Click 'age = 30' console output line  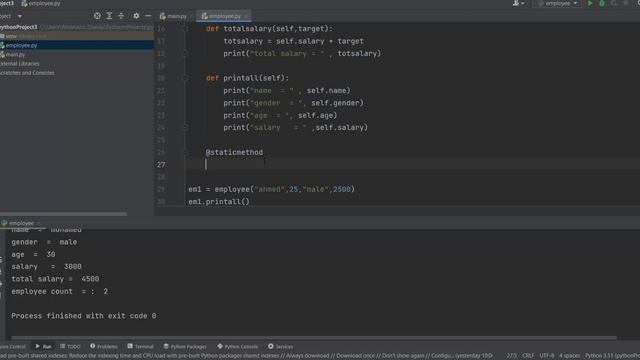click(33, 254)
